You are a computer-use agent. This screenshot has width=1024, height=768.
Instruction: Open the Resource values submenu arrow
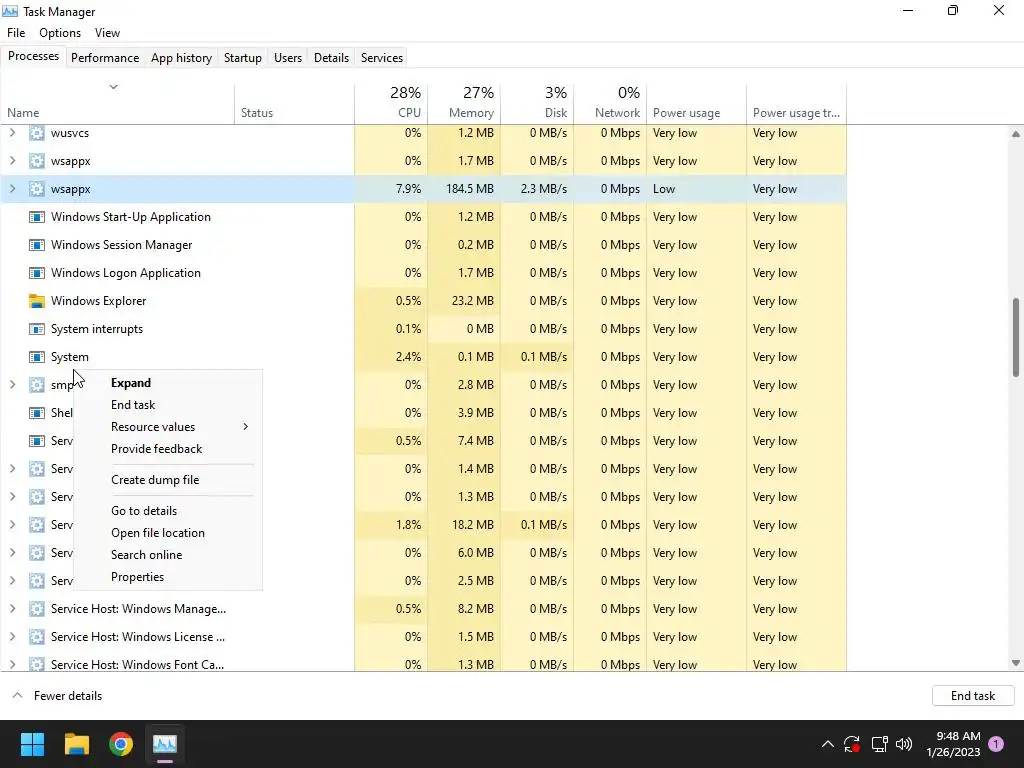tap(246, 427)
